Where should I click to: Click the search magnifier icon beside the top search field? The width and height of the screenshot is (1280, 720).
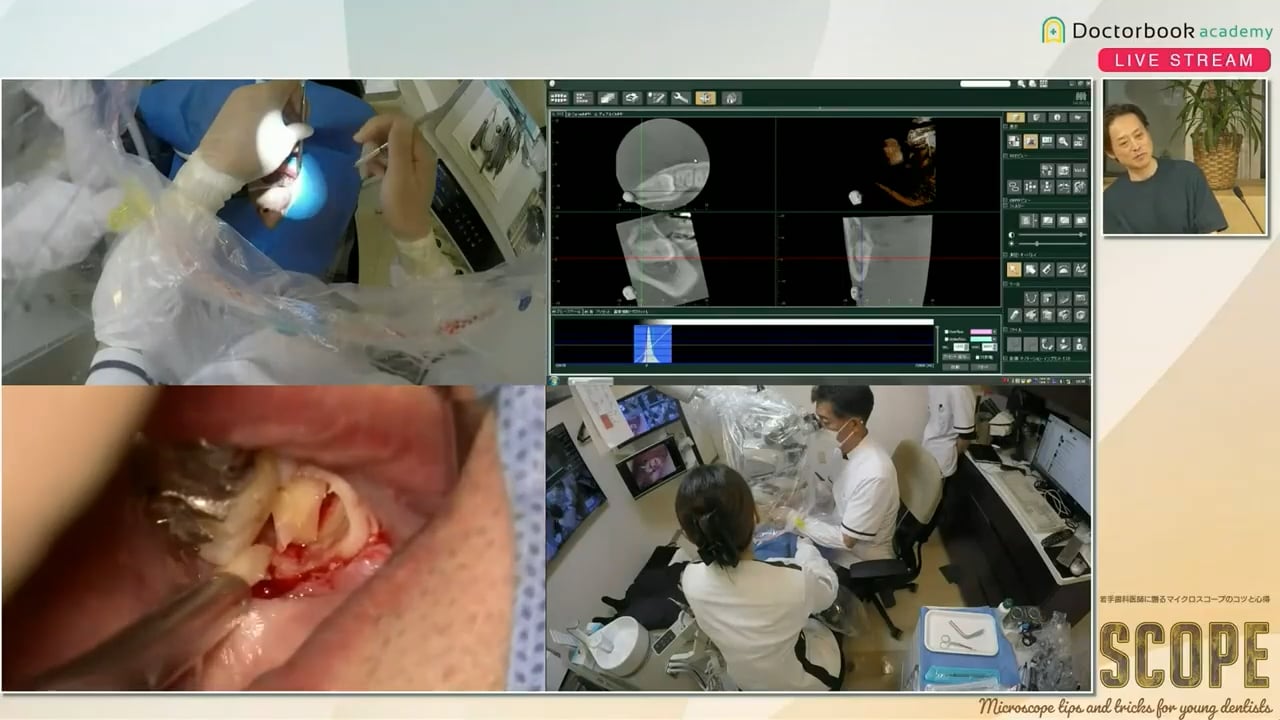point(1021,84)
